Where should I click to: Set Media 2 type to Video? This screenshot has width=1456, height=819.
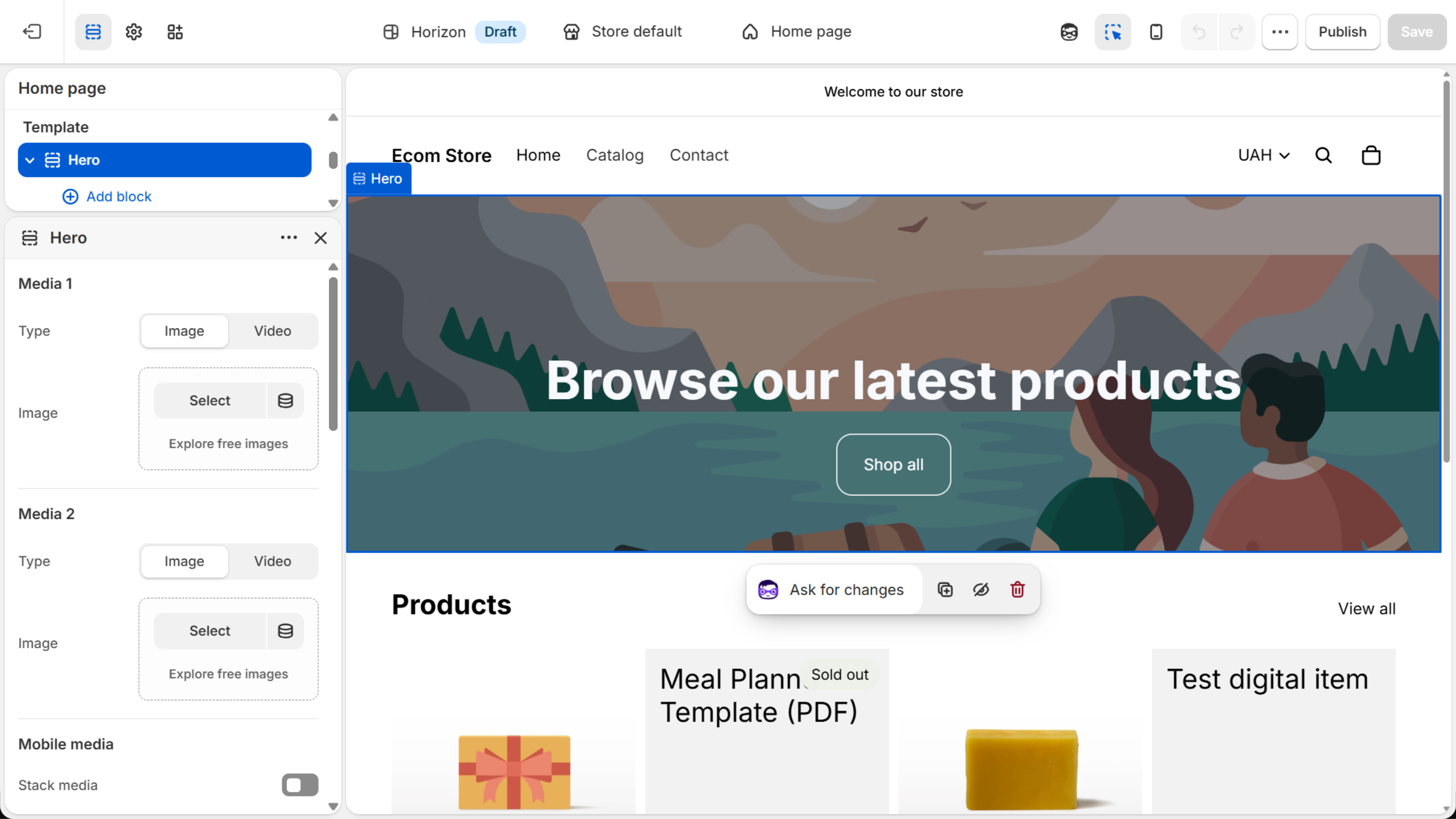tap(273, 561)
